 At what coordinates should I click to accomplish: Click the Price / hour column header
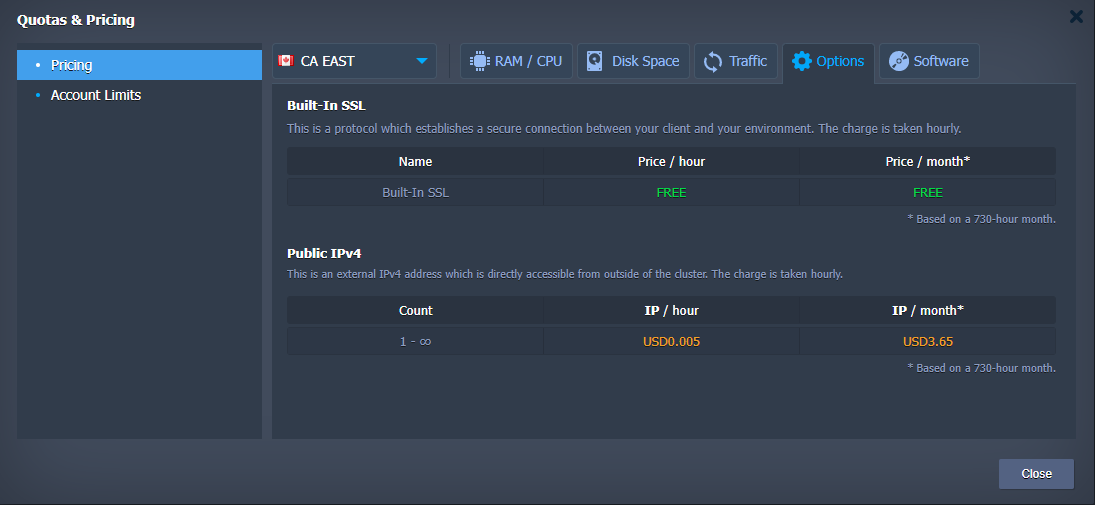tap(671, 161)
